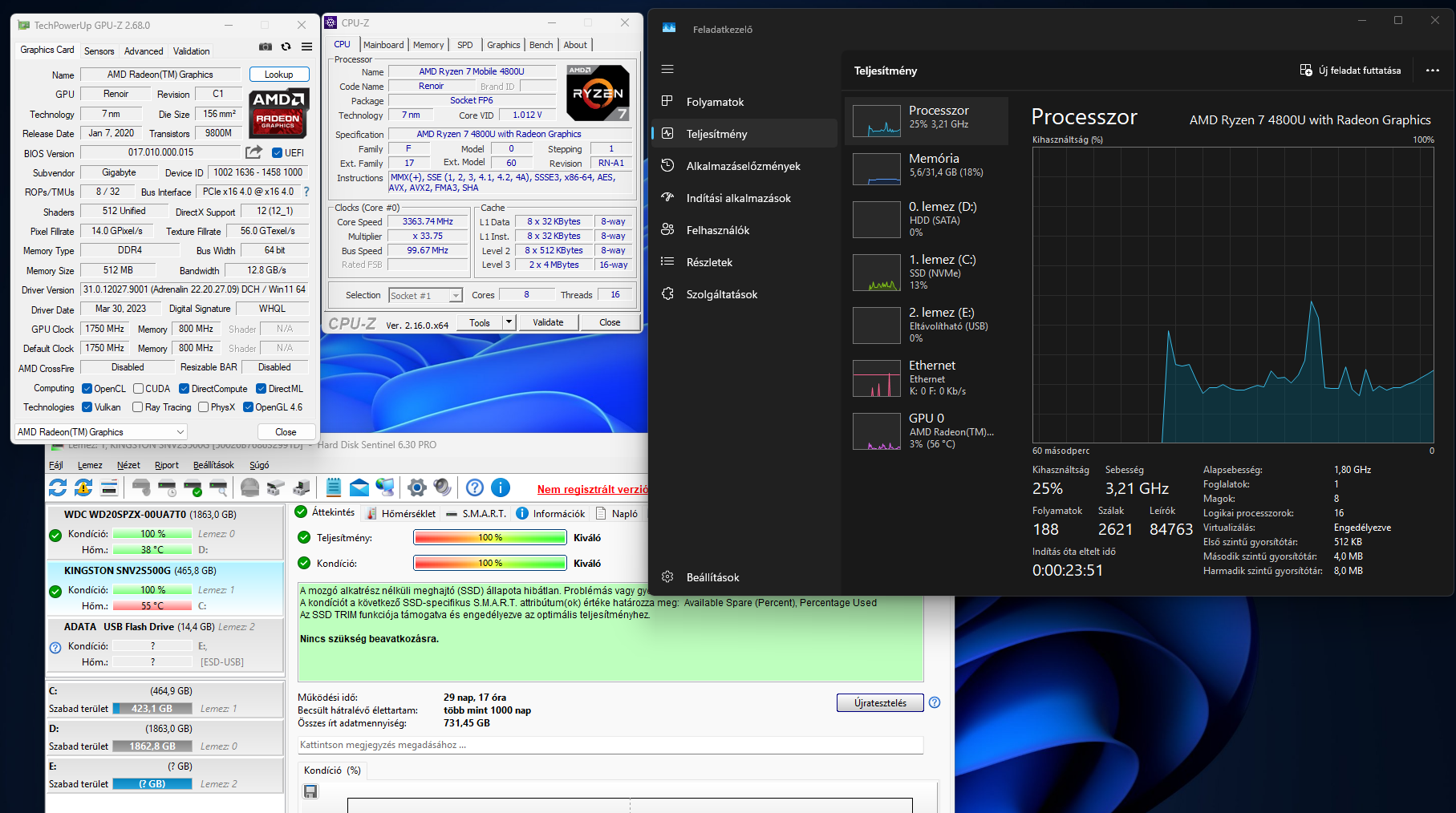The height and width of the screenshot is (813, 1456).
Task: Switch to the Advanced tab in GPU-Z
Action: 144,51
